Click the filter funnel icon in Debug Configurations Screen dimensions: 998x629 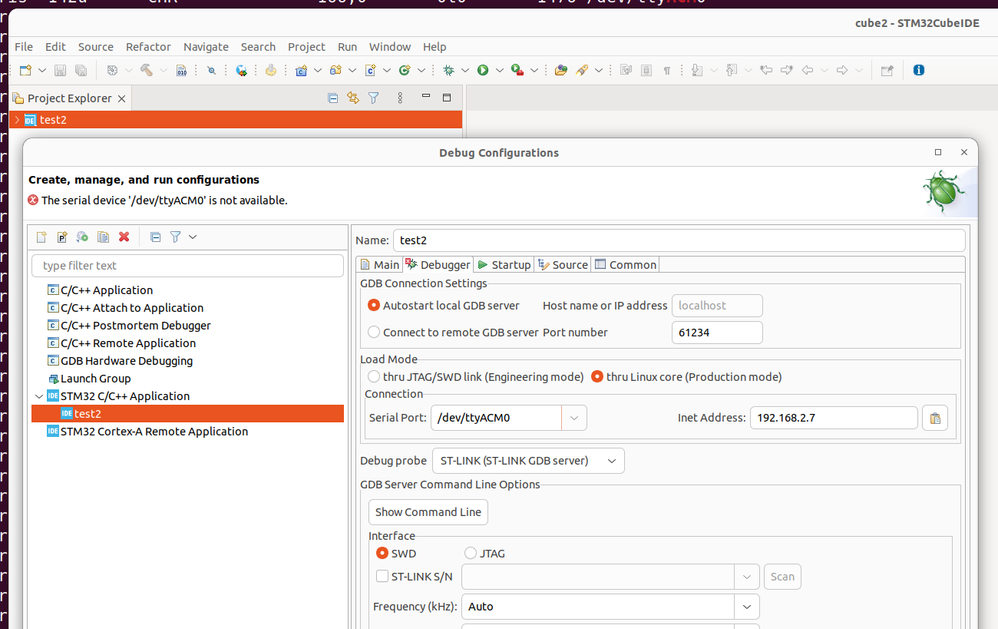pos(175,237)
